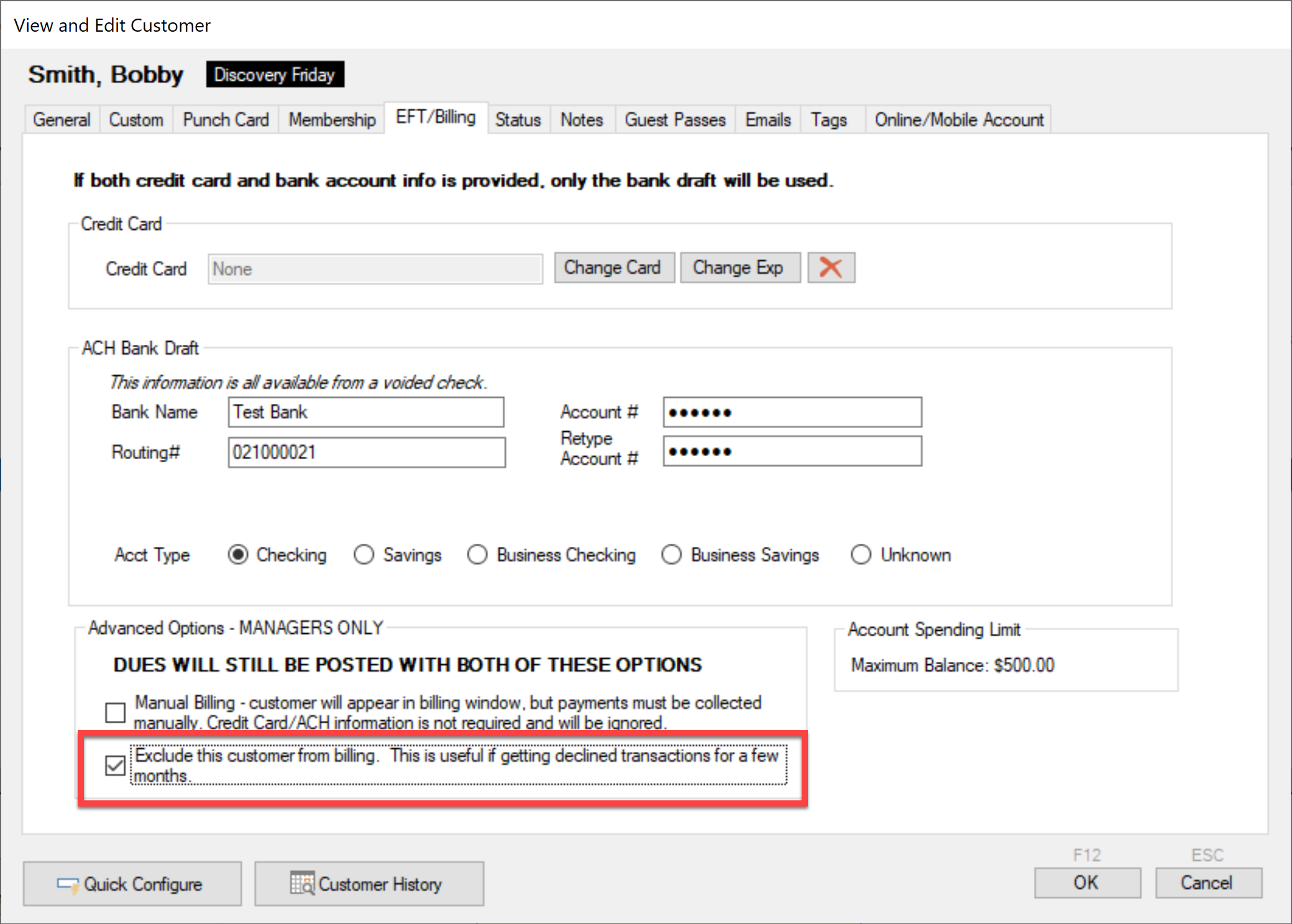Uncheck Exclude this customer from billing
This screenshot has width=1292, height=924.
pyautogui.click(x=116, y=765)
